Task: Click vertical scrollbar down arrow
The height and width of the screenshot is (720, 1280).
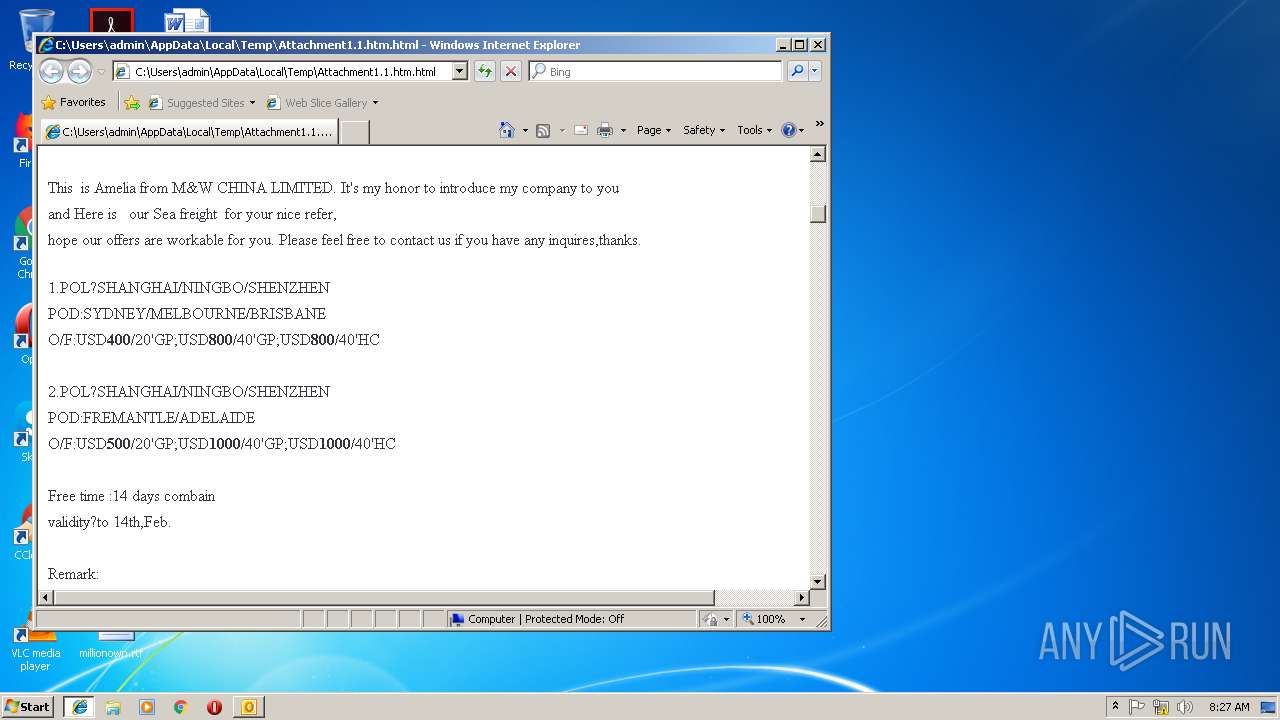Action: pos(817,581)
